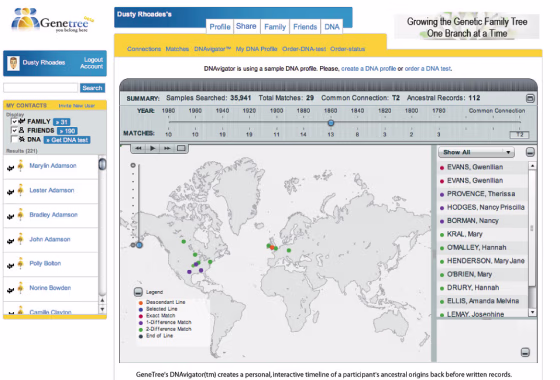Select KRAL, Mary in list

(482, 234)
